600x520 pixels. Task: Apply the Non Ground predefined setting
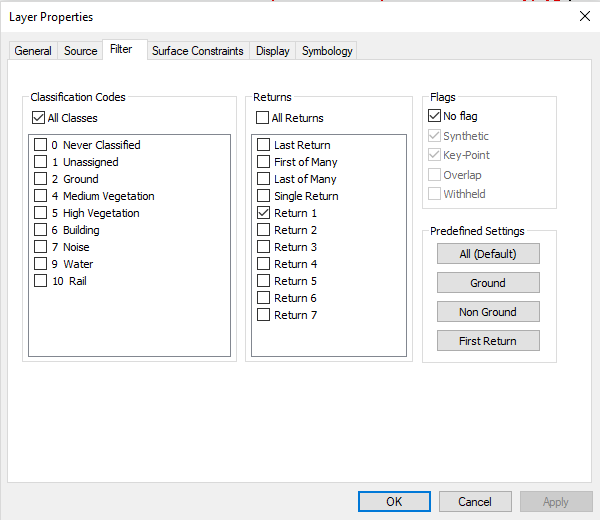tap(488, 312)
